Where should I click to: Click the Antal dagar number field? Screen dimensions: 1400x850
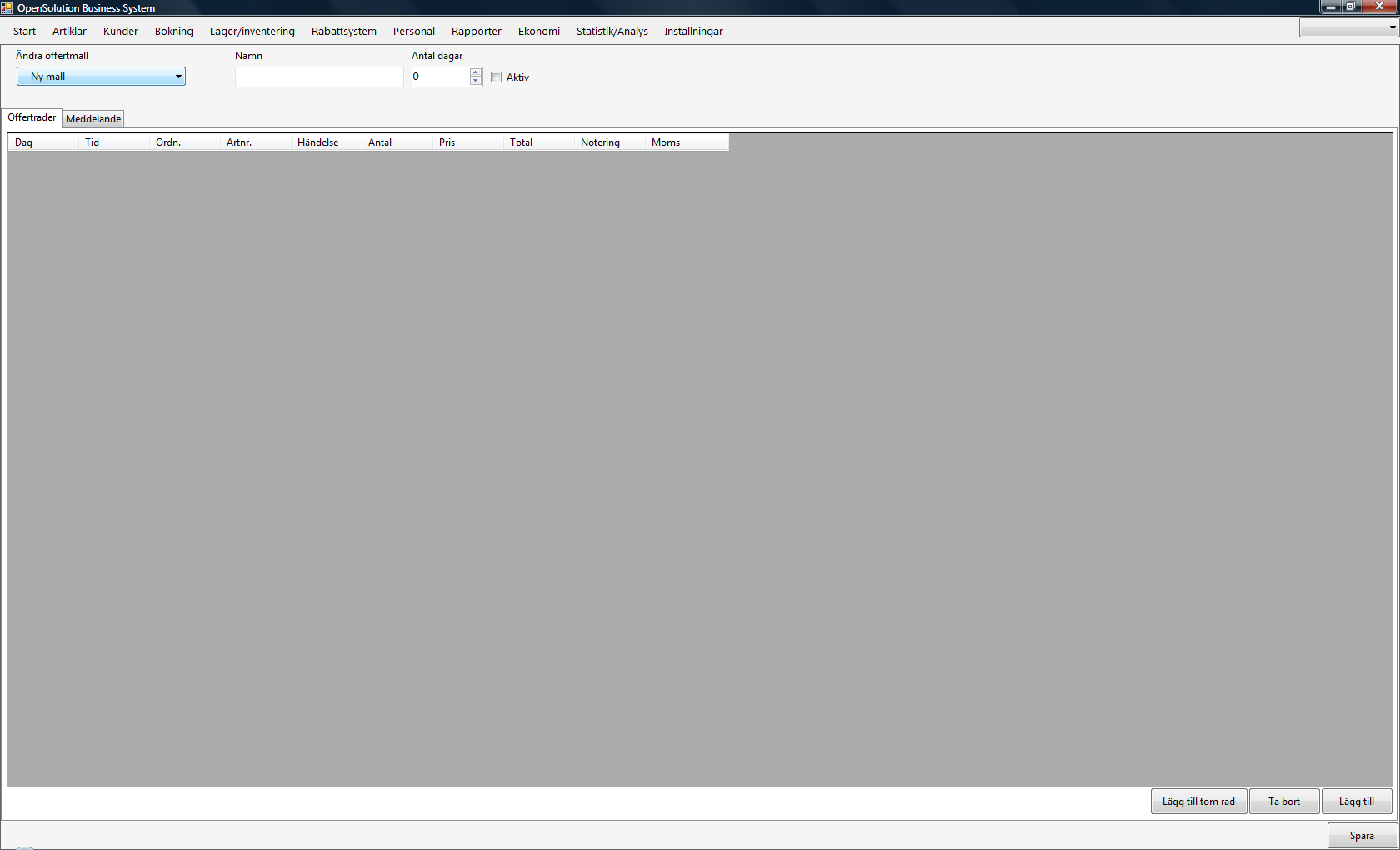point(440,77)
